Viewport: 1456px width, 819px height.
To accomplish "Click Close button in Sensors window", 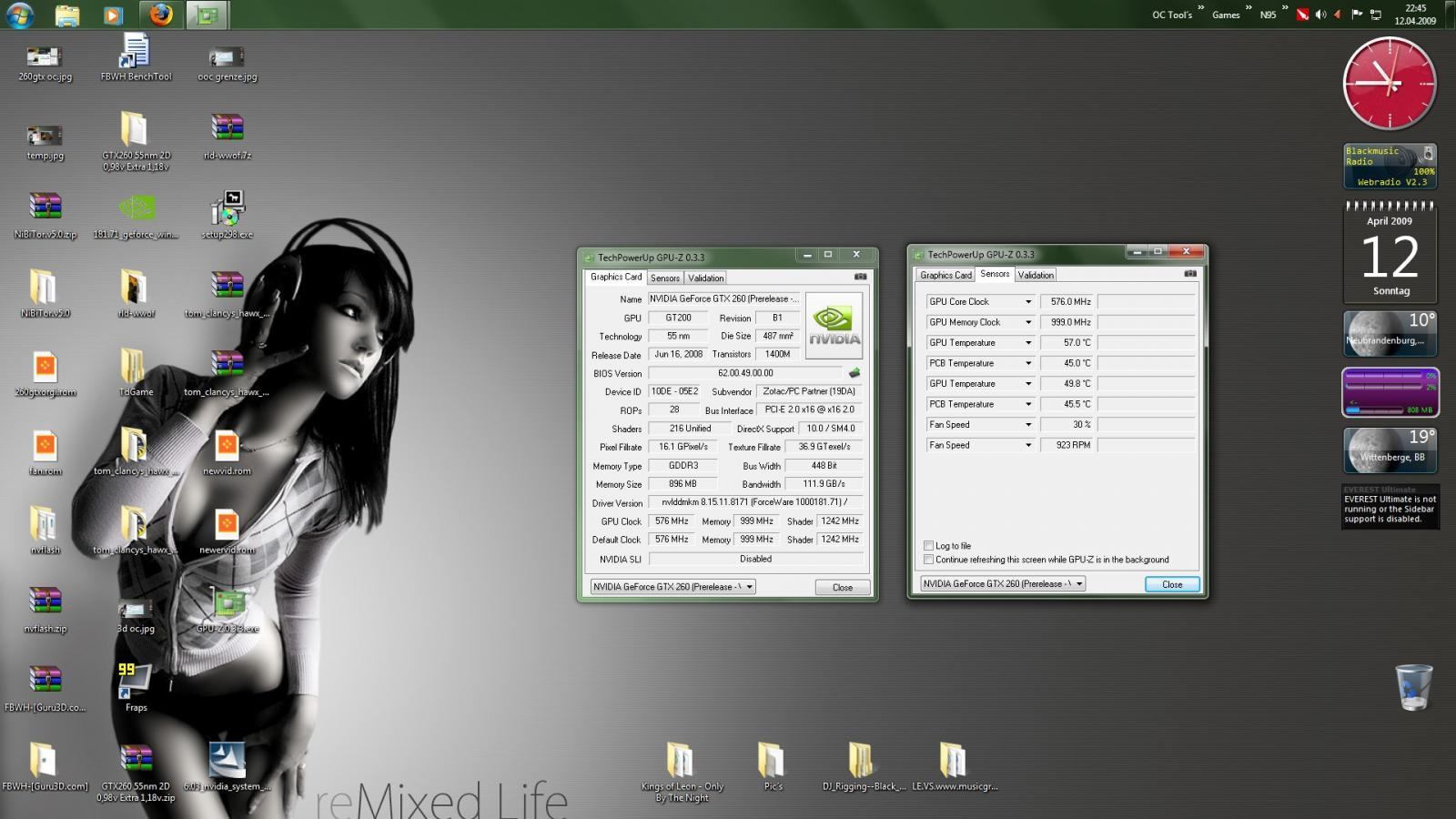I will click(1172, 584).
